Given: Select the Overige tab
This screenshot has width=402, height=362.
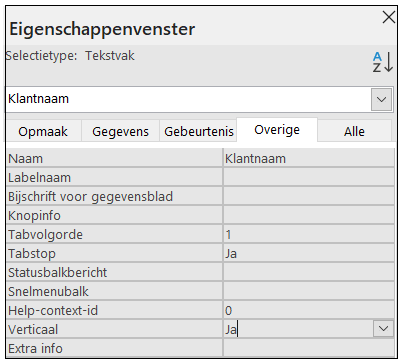Looking at the screenshot, I should [x=277, y=130].
